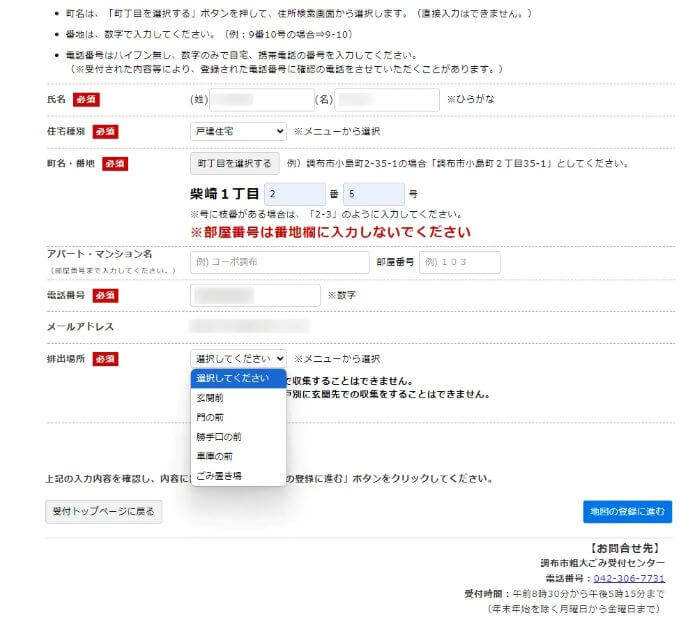
Task: Click the 調布市粗大ごみ受付センター text
Action: point(602,563)
